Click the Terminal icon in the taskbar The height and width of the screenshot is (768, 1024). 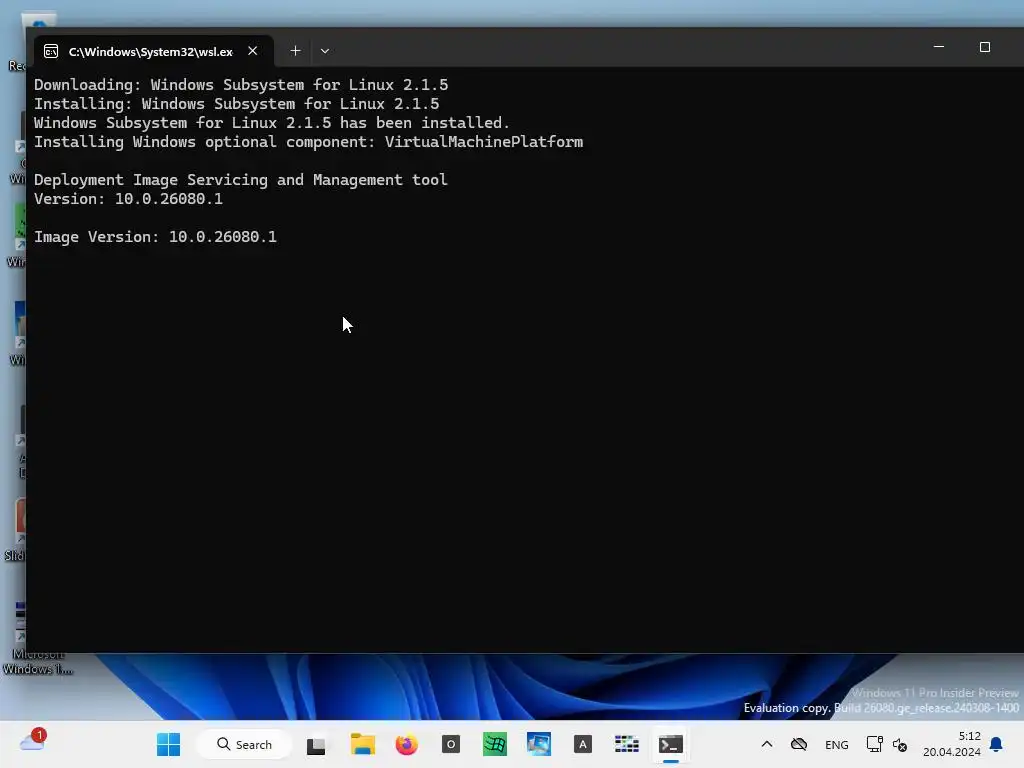click(x=671, y=744)
